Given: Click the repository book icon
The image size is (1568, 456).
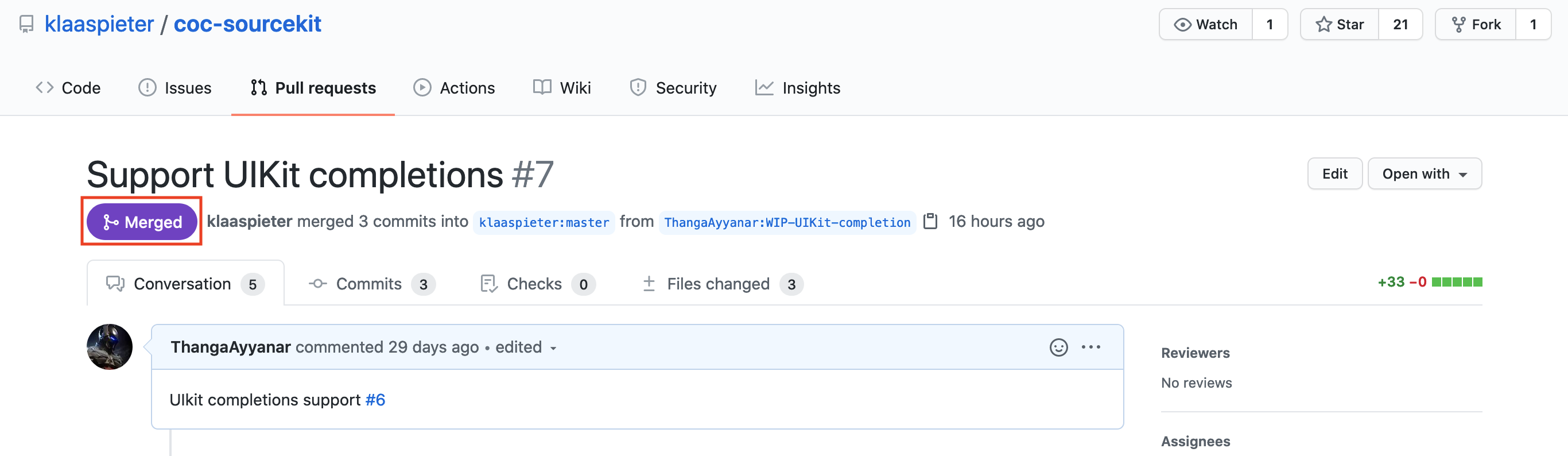Looking at the screenshot, I should point(26,24).
